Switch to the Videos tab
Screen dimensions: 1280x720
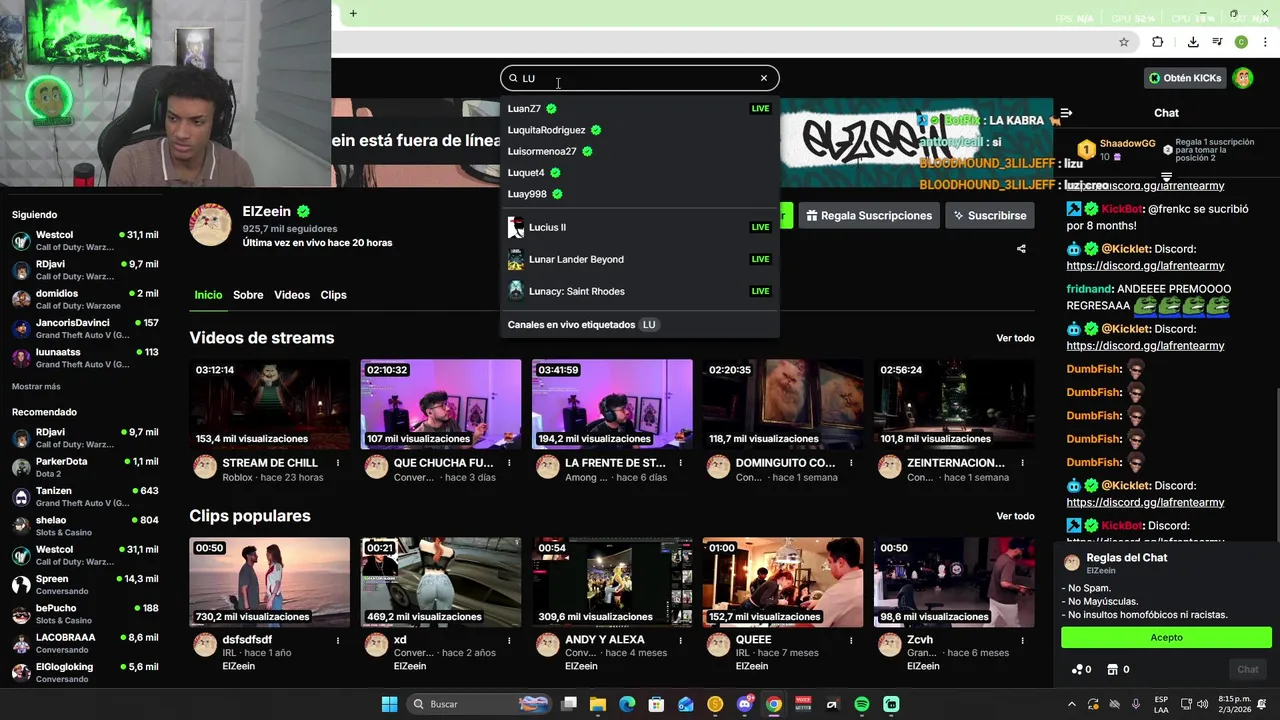click(x=292, y=295)
